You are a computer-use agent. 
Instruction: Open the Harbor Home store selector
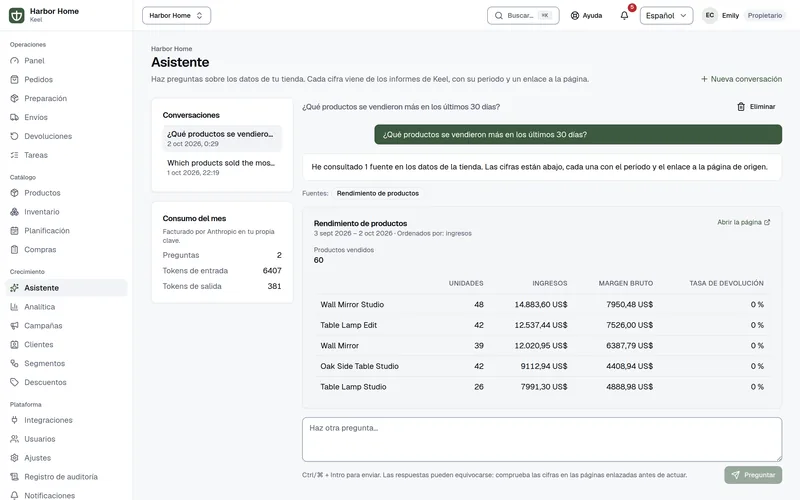tap(177, 15)
